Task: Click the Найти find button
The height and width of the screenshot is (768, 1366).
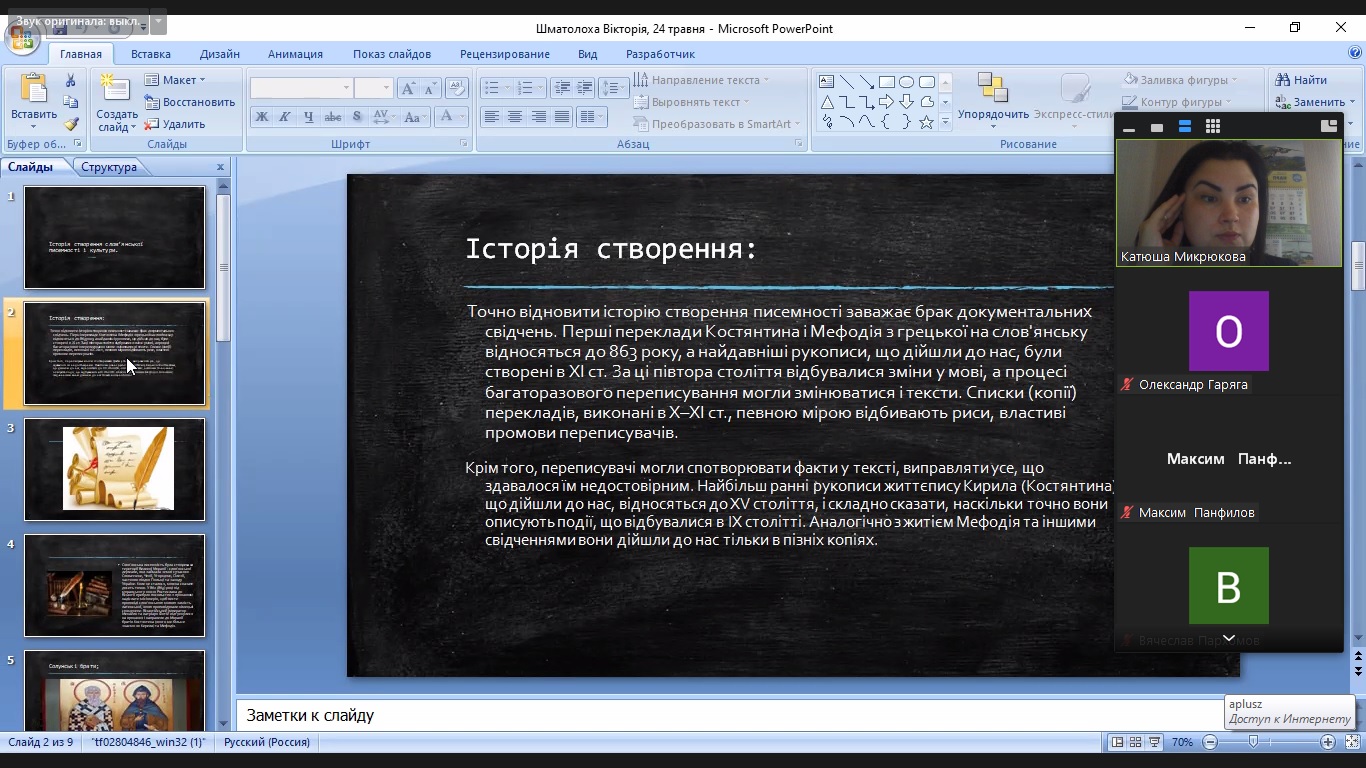Action: [x=1301, y=80]
